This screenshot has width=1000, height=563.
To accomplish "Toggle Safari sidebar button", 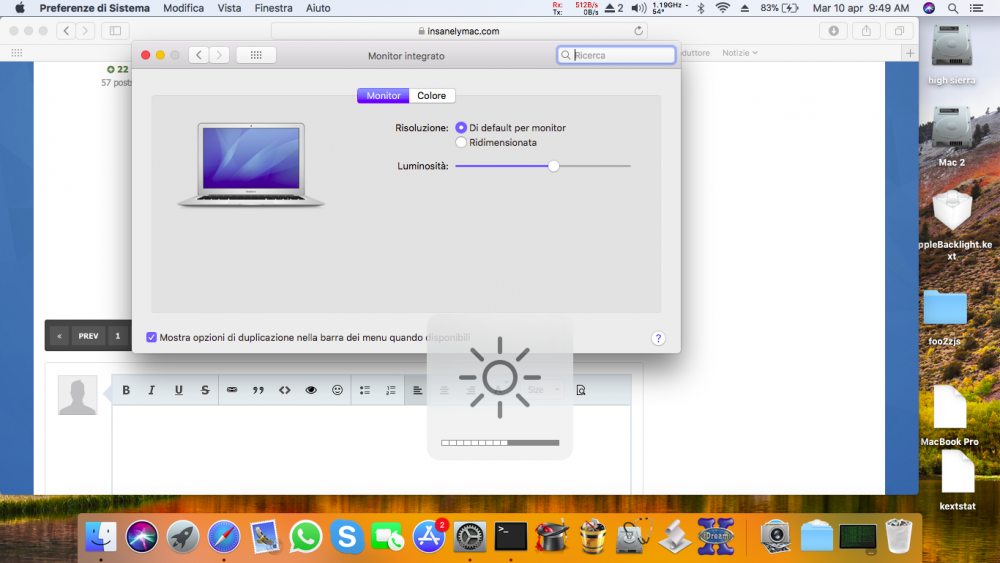I will pyautogui.click(x=115, y=31).
